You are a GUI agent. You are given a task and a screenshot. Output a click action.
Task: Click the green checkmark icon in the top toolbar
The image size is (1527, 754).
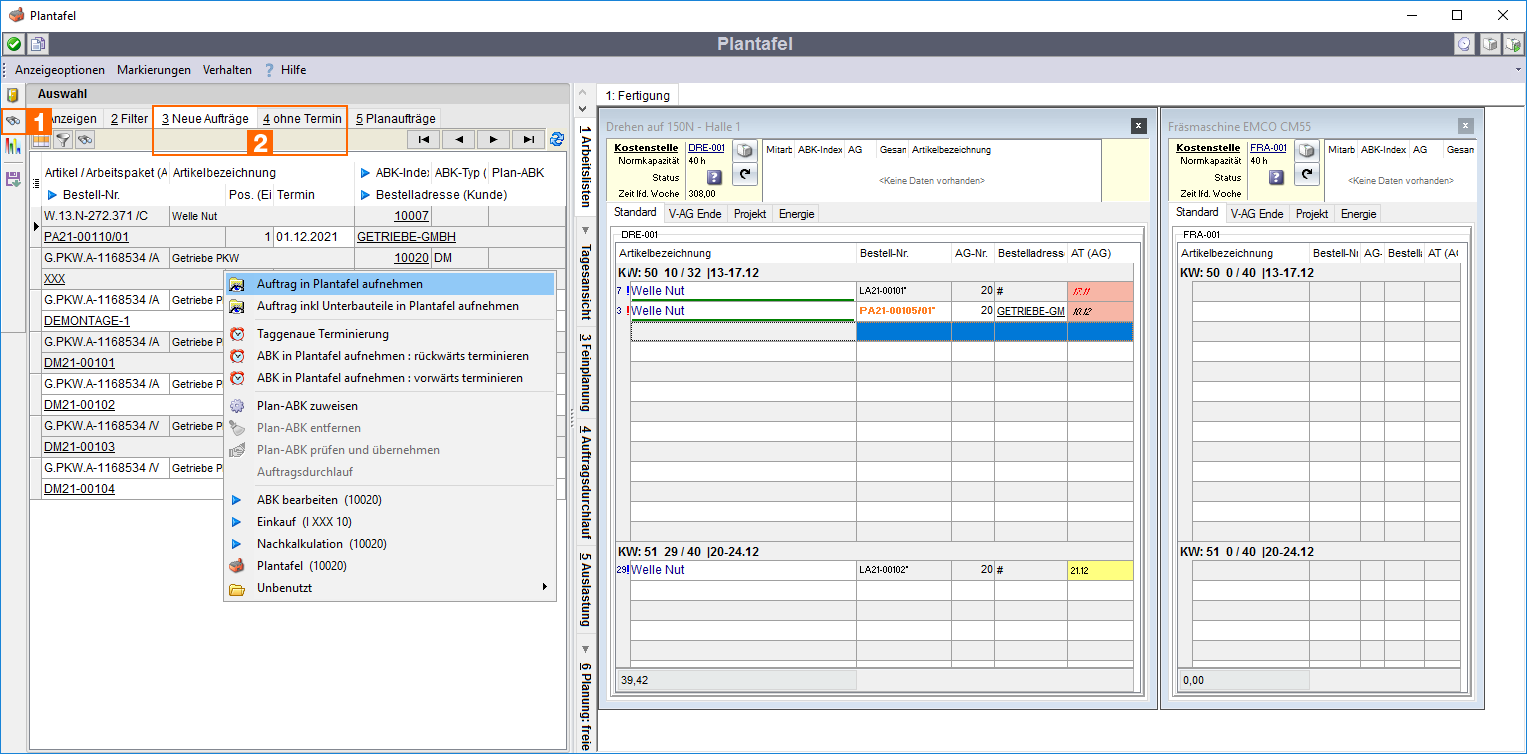point(14,44)
